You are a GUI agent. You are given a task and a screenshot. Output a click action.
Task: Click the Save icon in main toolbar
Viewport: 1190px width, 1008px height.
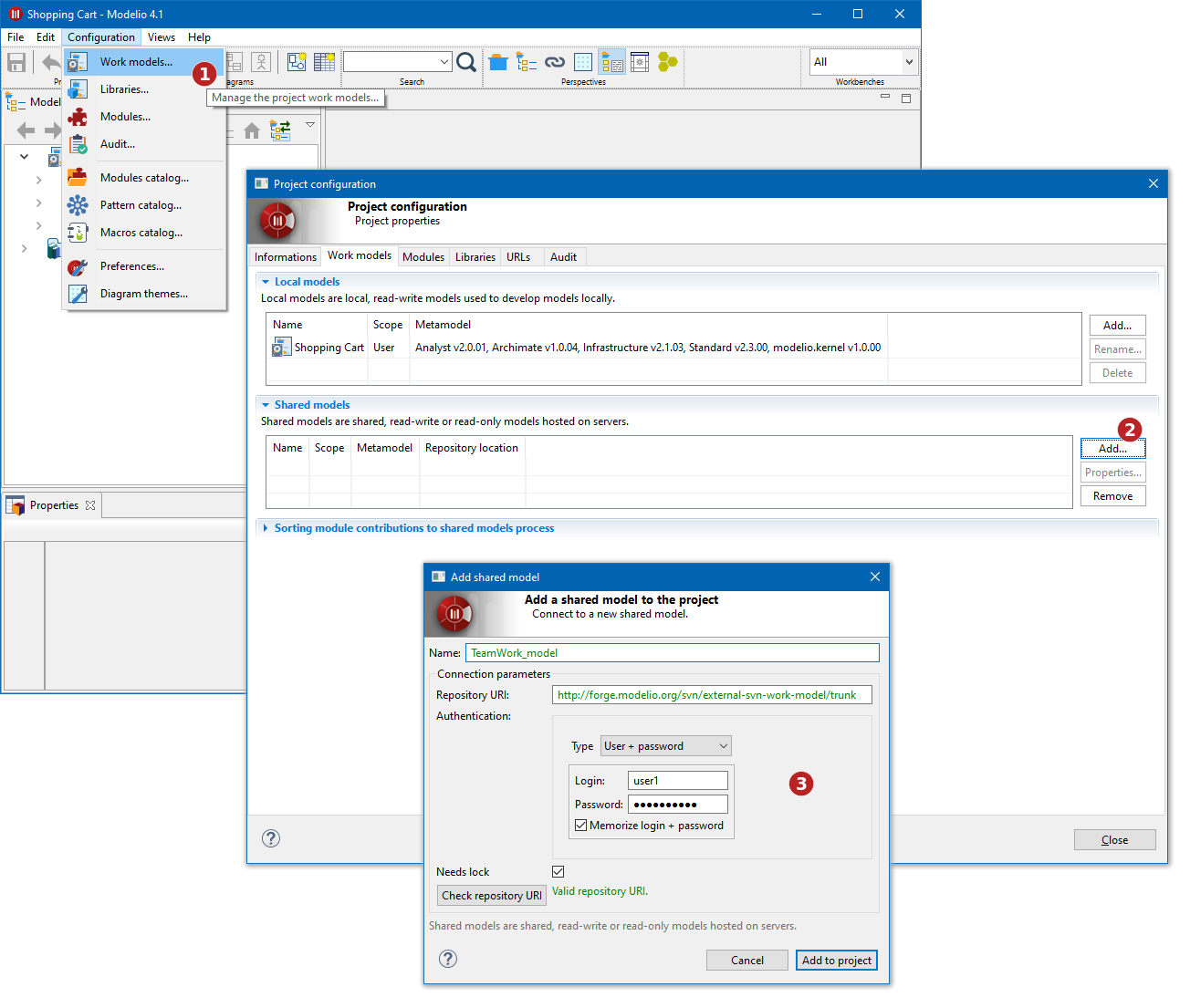pyautogui.click(x=16, y=62)
